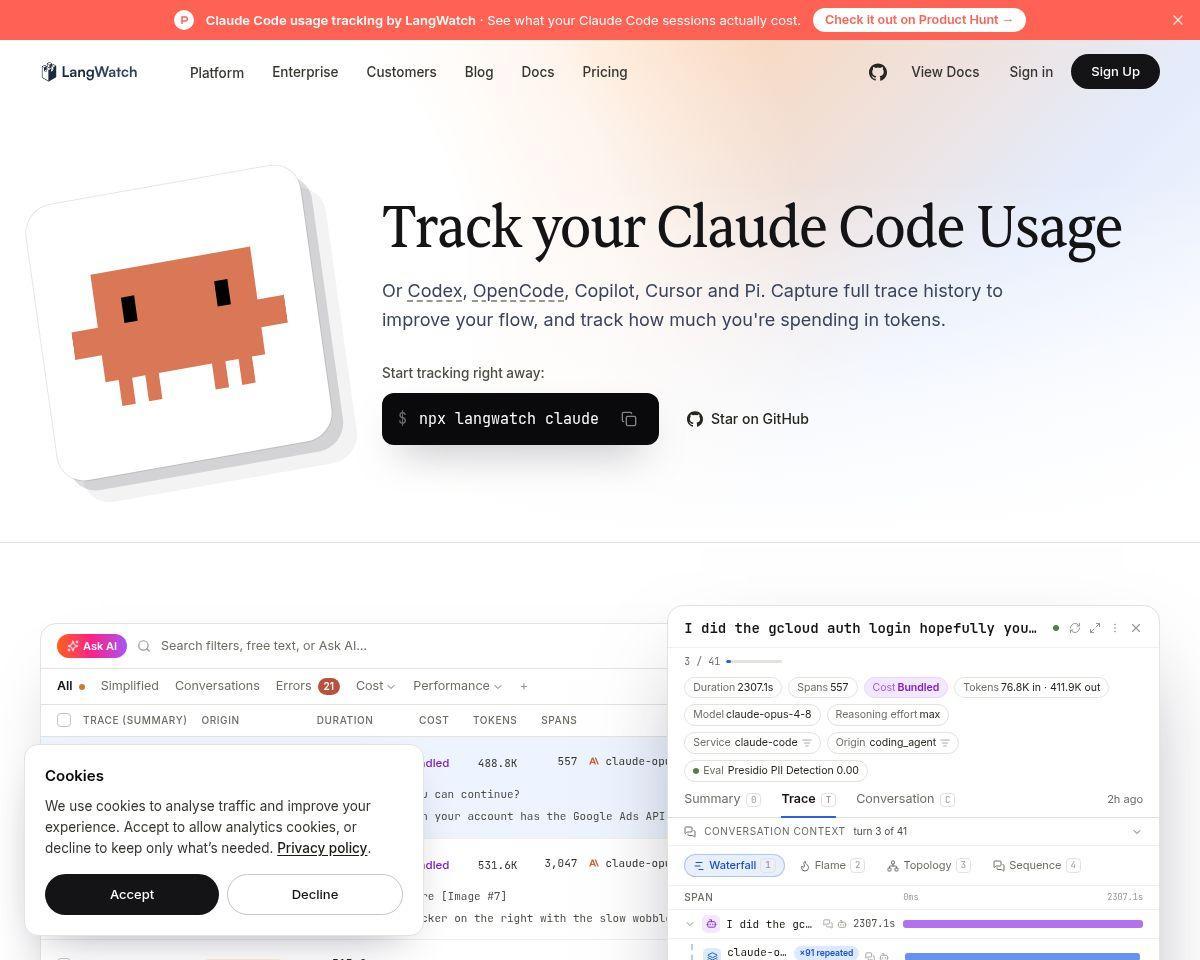Click the Anthropic icon in the 557-spans row
The width and height of the screenshot is (1200, 960).
(x=594, y=761)
